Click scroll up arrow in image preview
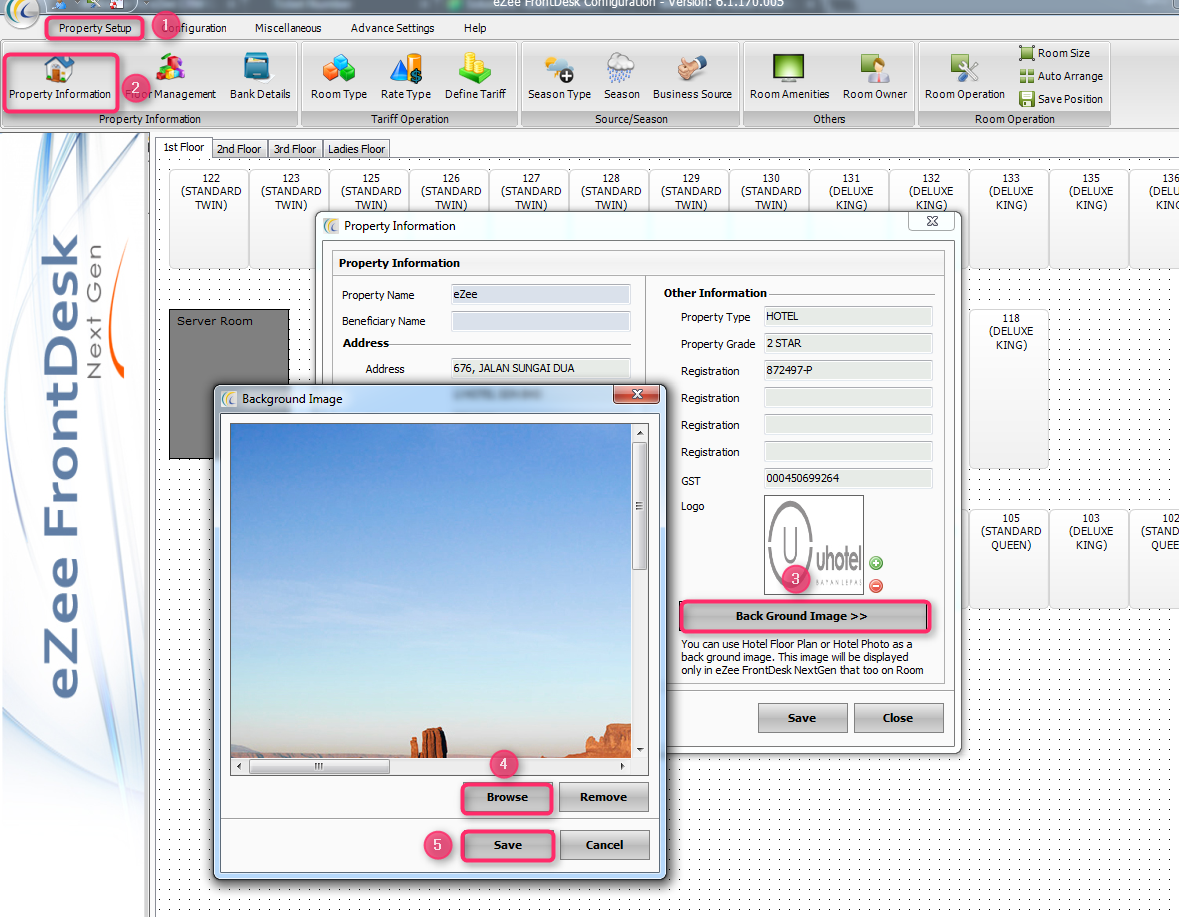Screen dimensions: 1179x917 click(640, 432)
